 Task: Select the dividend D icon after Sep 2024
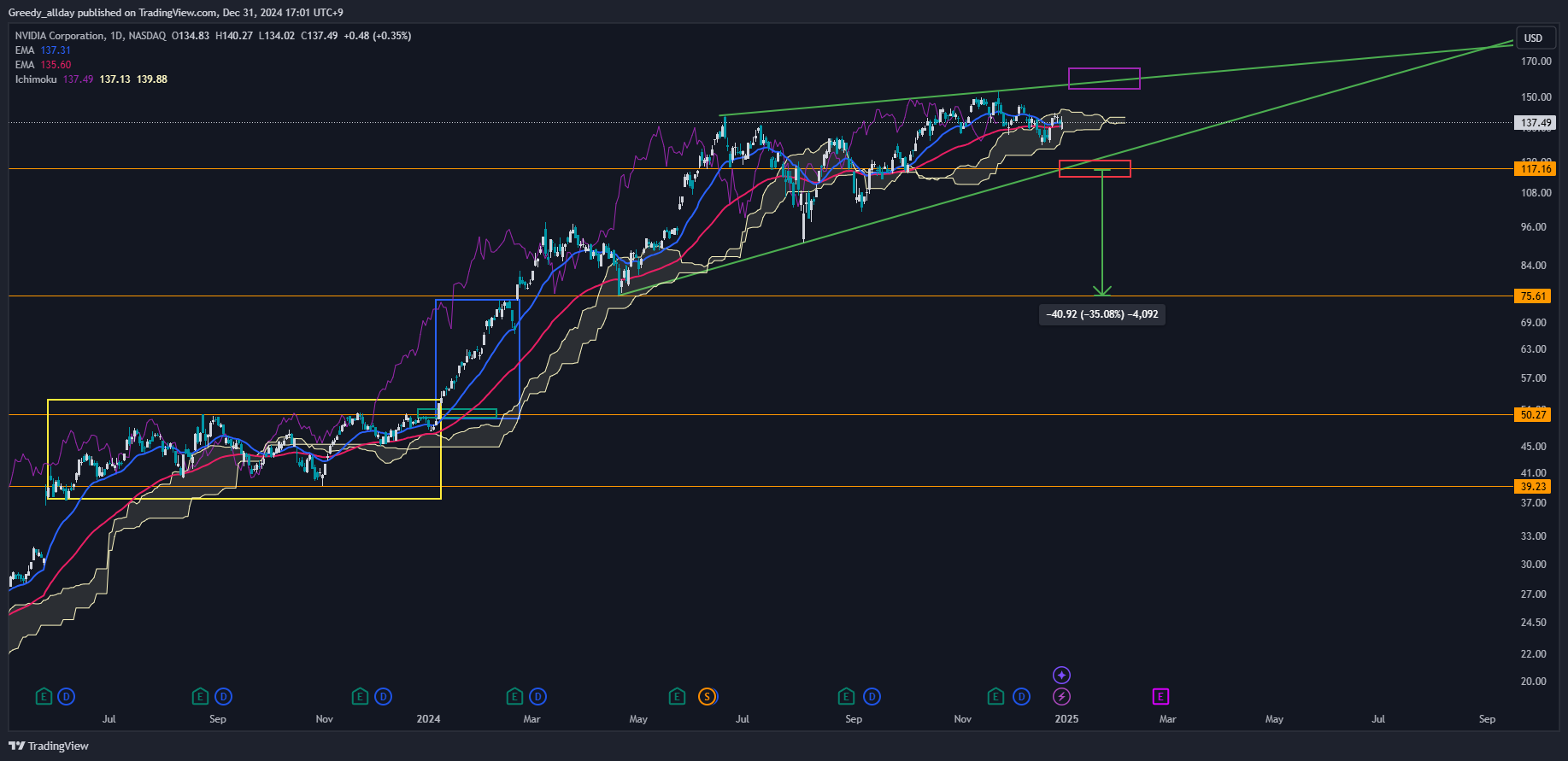click(x=872, y=697)
